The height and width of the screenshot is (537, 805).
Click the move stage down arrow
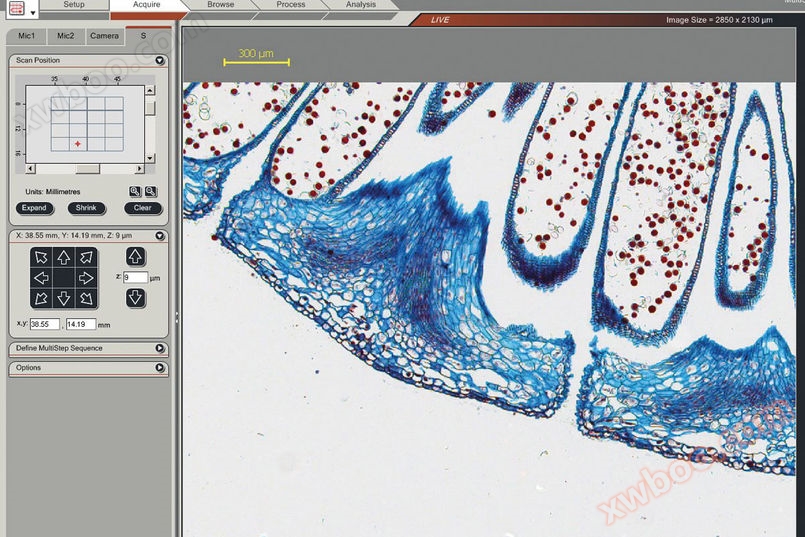click(63, 298)
